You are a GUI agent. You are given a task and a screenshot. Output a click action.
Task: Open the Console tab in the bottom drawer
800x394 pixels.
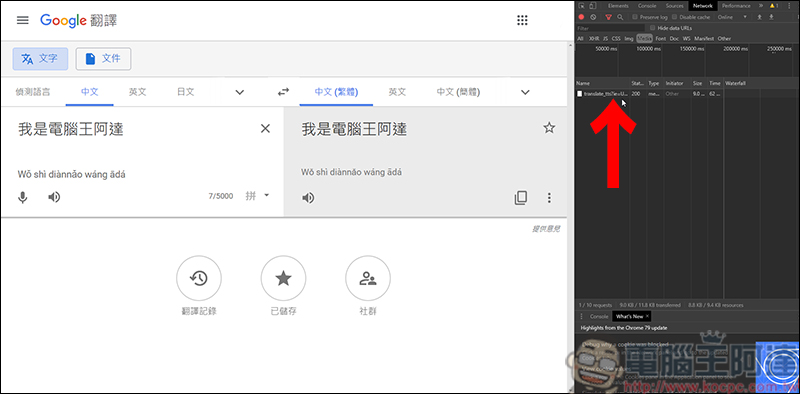click(599, 316)
